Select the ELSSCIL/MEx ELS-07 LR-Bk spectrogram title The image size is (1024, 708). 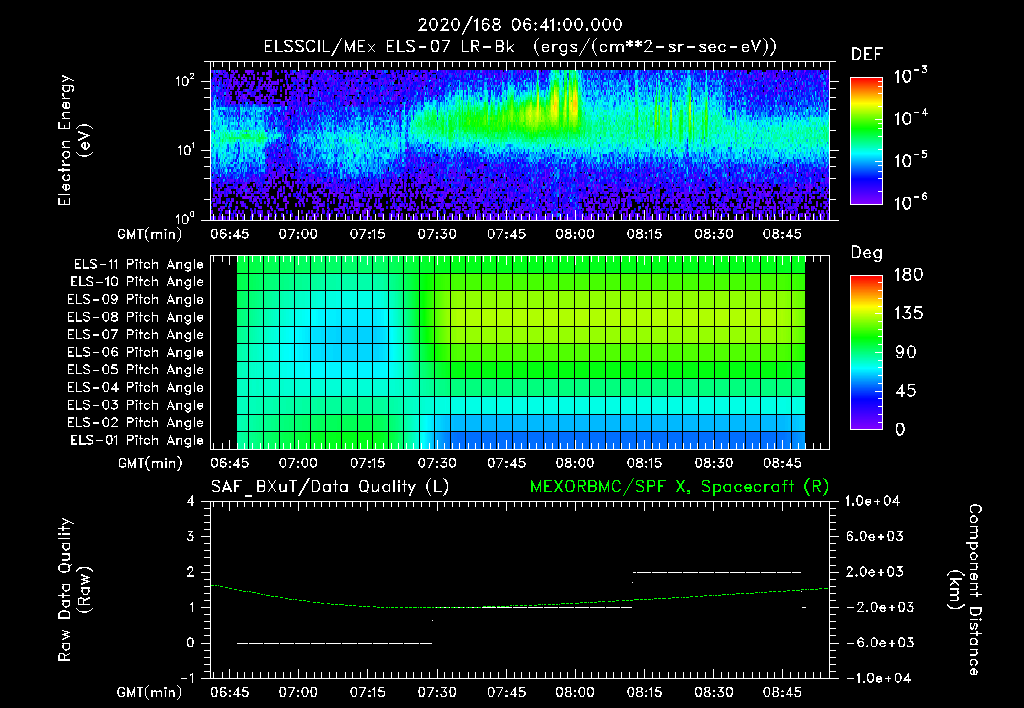coord(520,47)
